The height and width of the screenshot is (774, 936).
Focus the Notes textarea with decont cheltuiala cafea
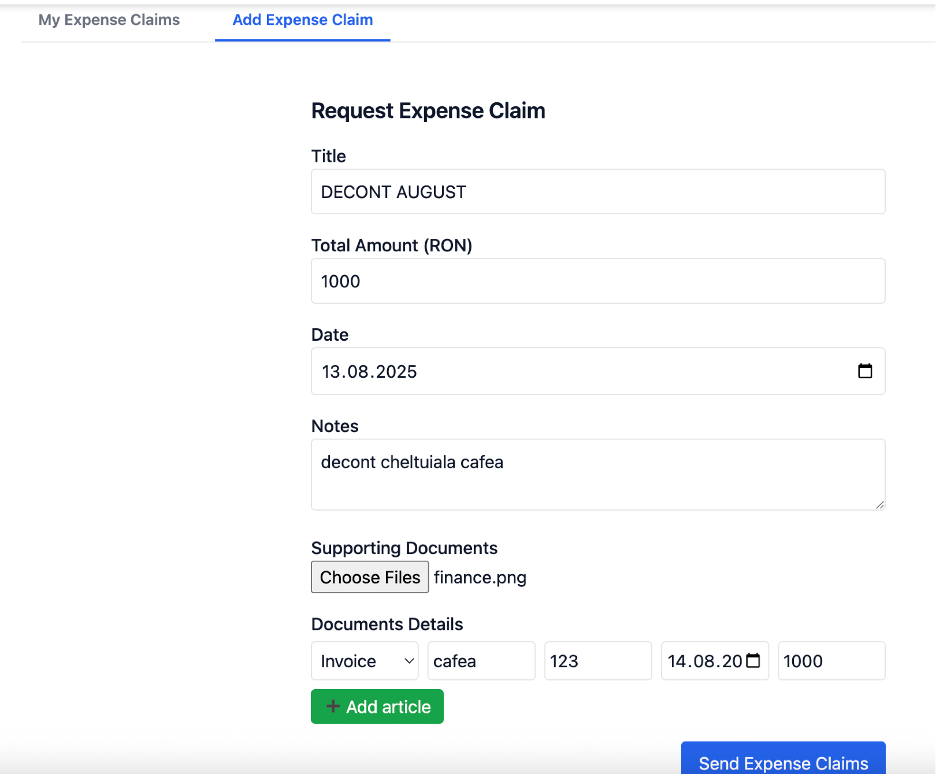597,474
